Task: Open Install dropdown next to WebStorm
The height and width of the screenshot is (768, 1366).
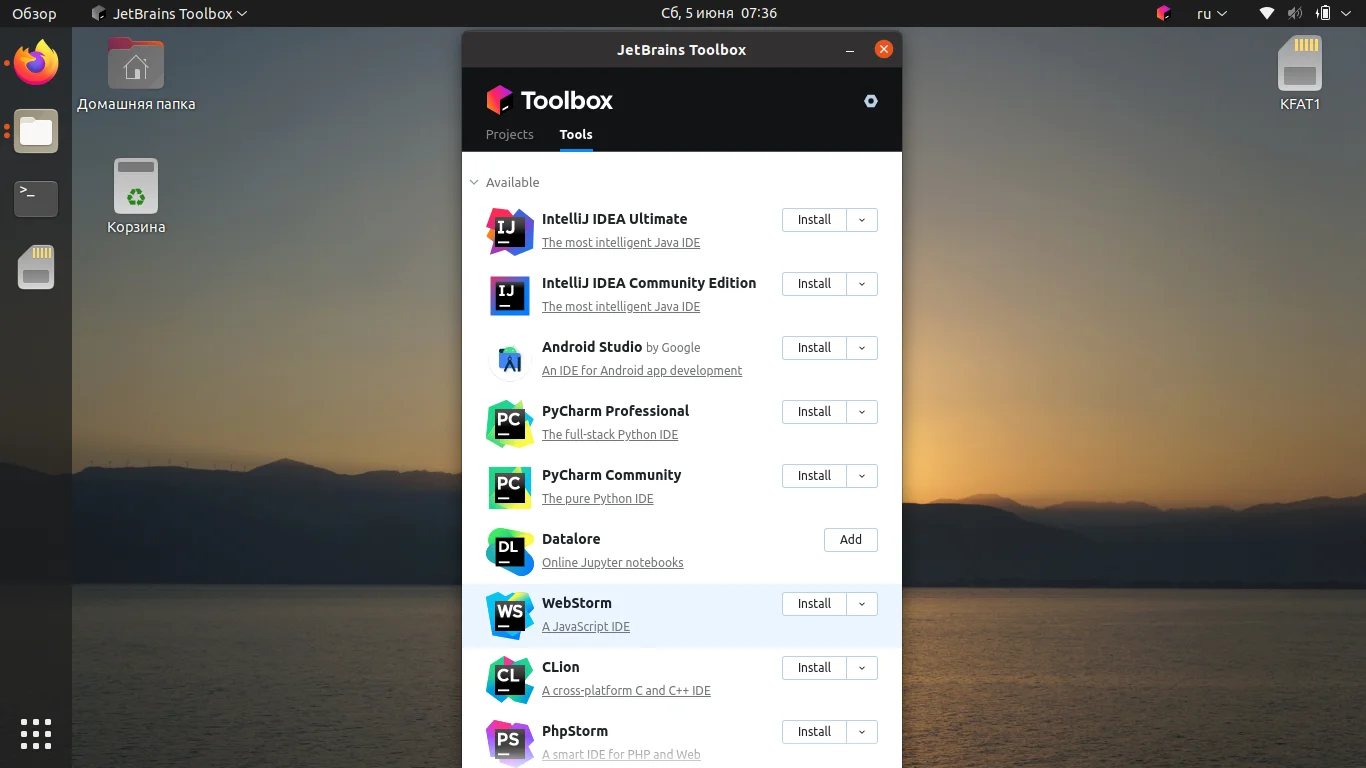Action: click(x=862, y=604)
